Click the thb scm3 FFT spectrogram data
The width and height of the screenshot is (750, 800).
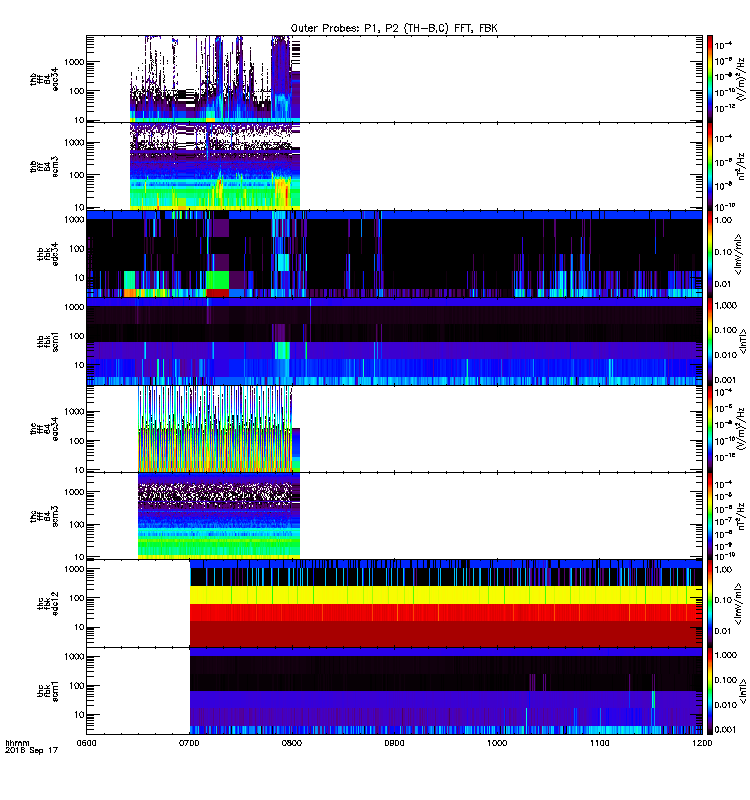point(215,167)
